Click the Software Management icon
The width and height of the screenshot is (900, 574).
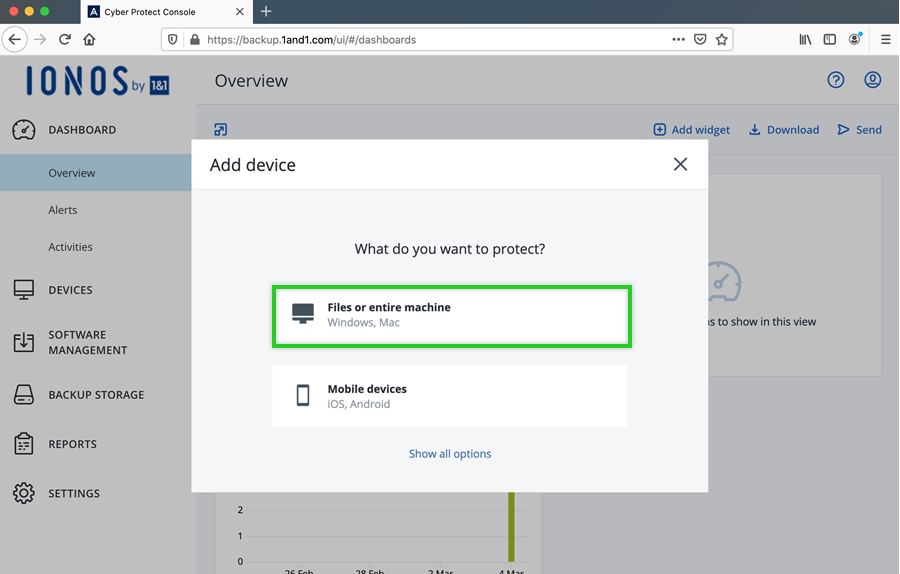pos(24,342)
